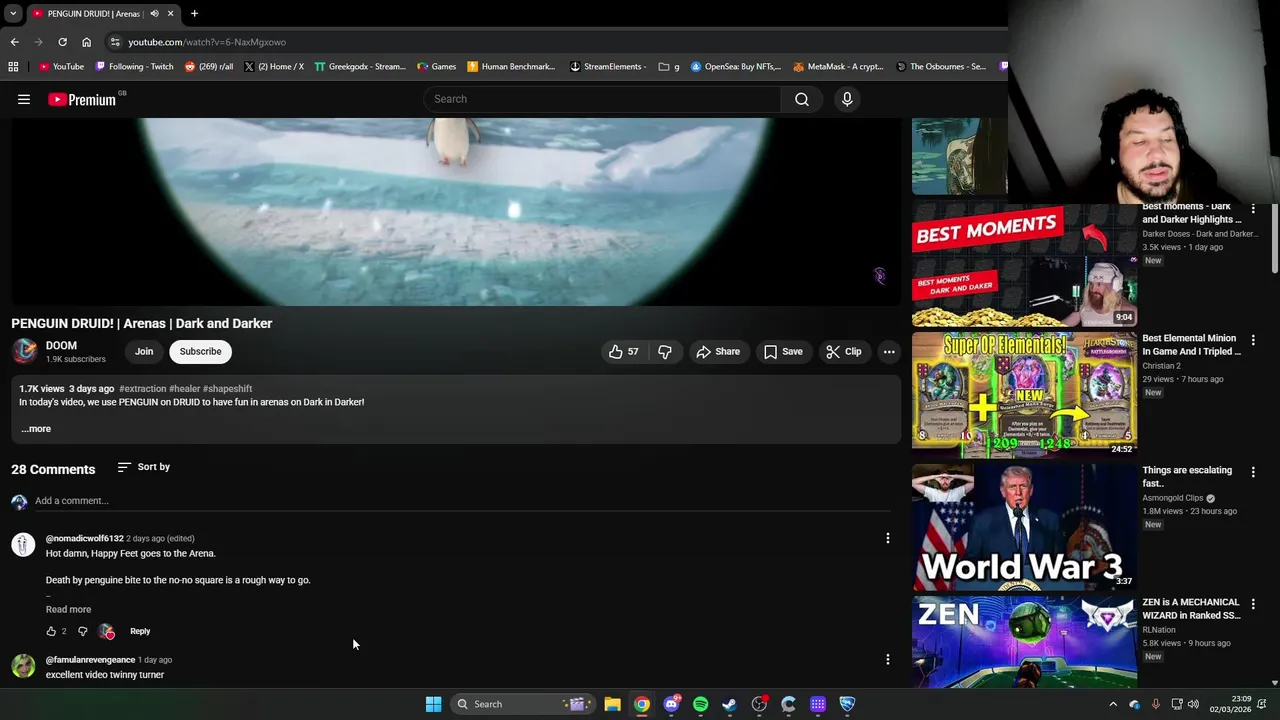
Task: Reply to the nomadicwolf6132 comment
Action: click(140, 631)
